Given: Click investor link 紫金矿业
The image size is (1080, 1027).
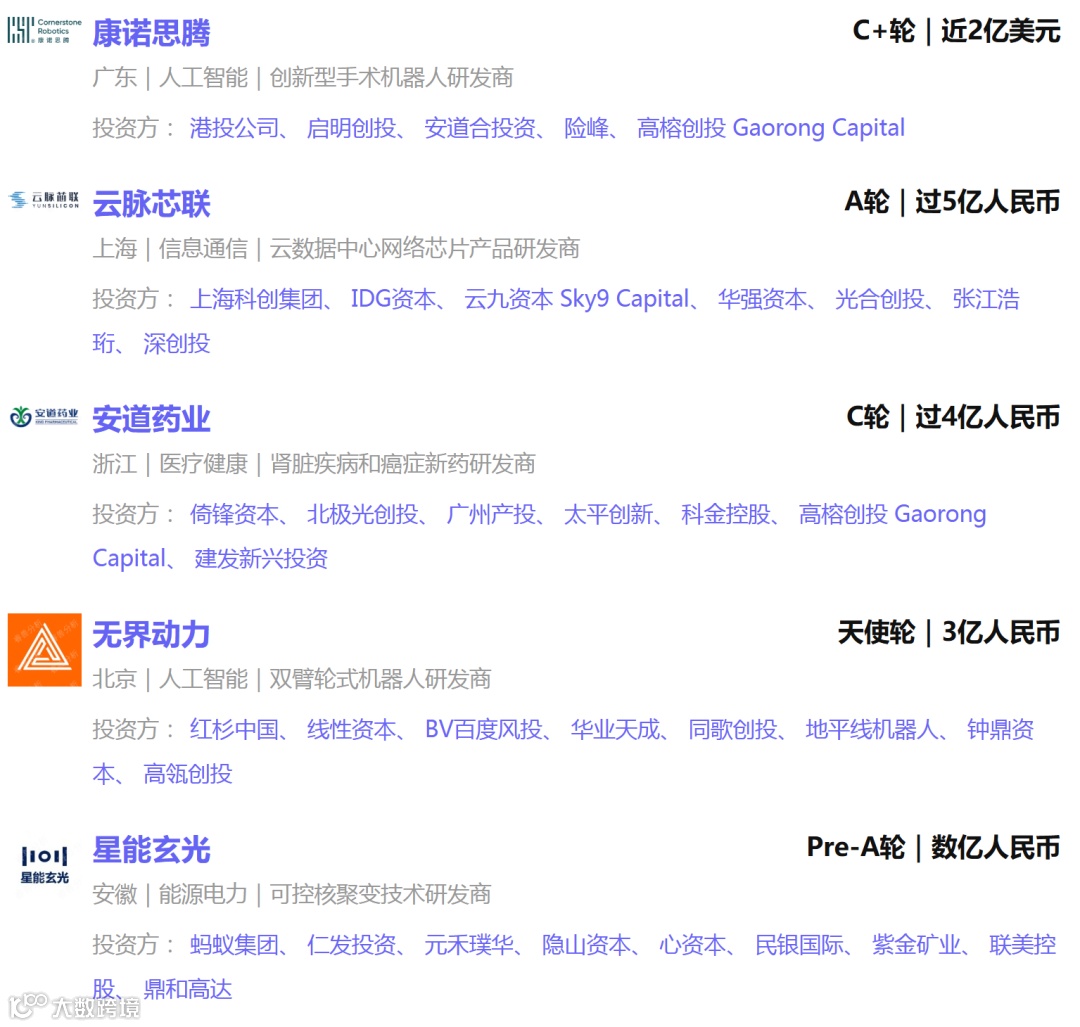Looking at the screenshot, I should tap(916, 945).
